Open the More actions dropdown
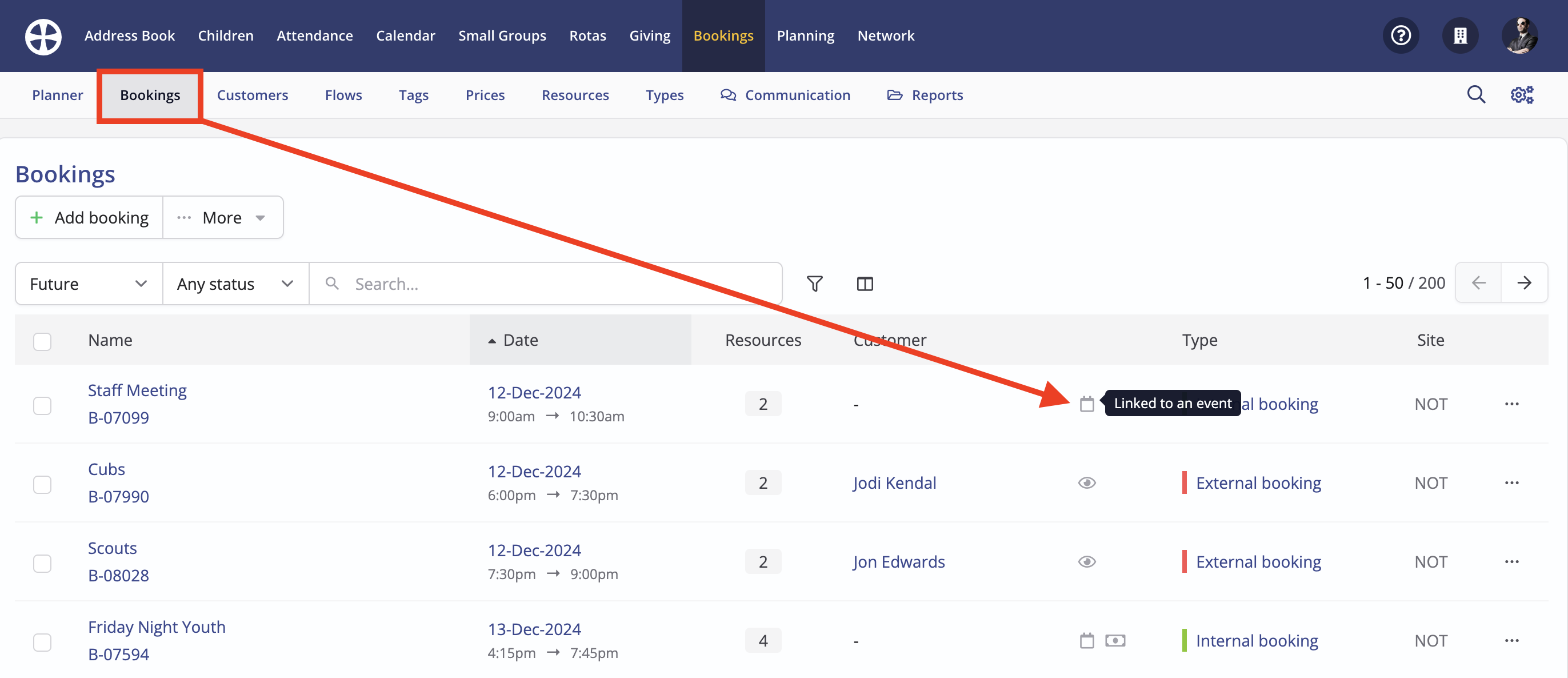 [x=223, y=217]
